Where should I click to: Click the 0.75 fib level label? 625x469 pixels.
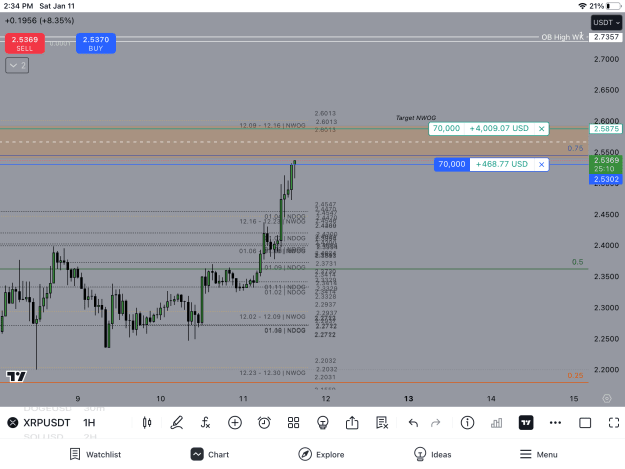point(575,148)
